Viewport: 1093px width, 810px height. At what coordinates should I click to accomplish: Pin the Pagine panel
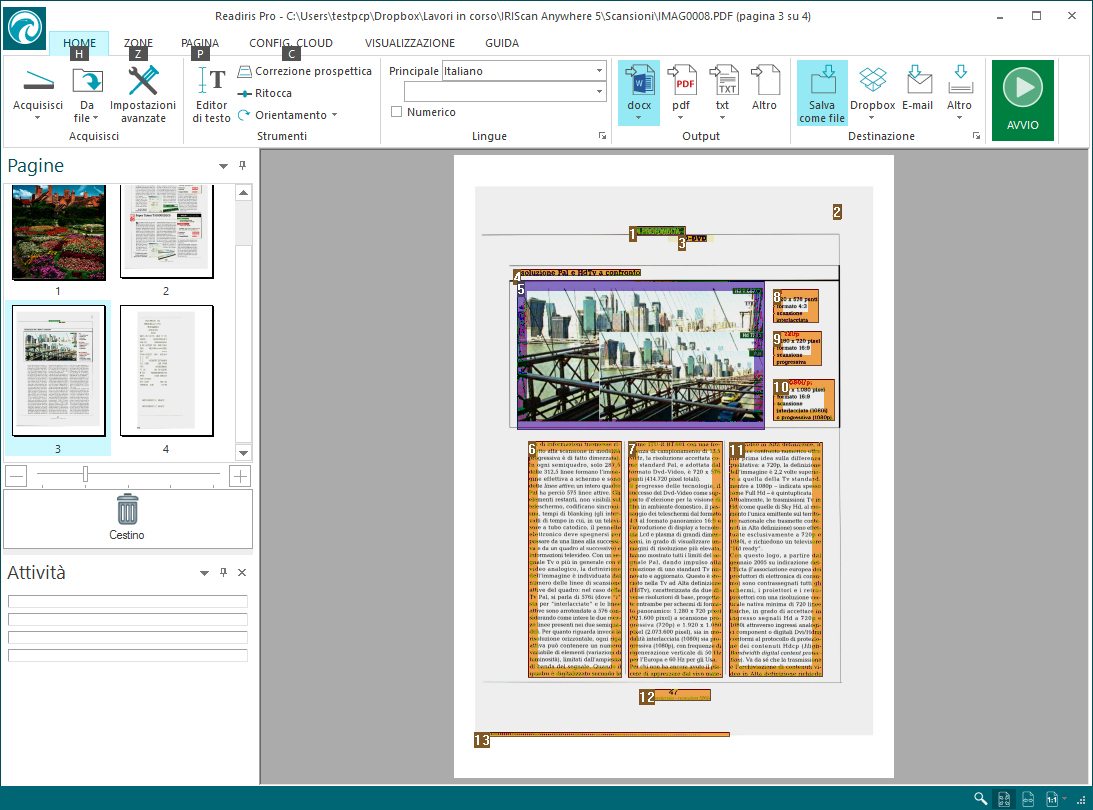(242, 166)
